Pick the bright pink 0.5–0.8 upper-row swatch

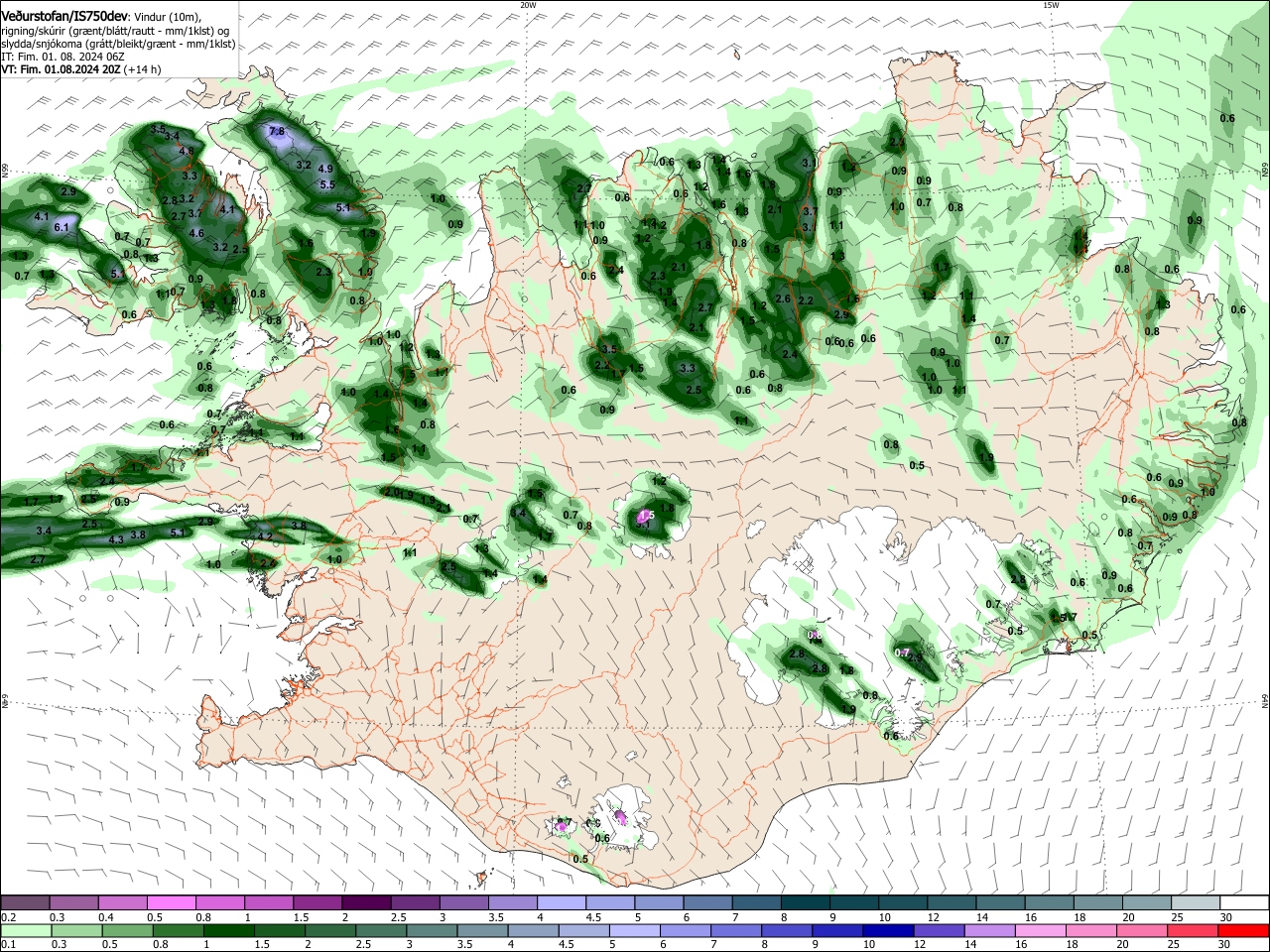172,902
